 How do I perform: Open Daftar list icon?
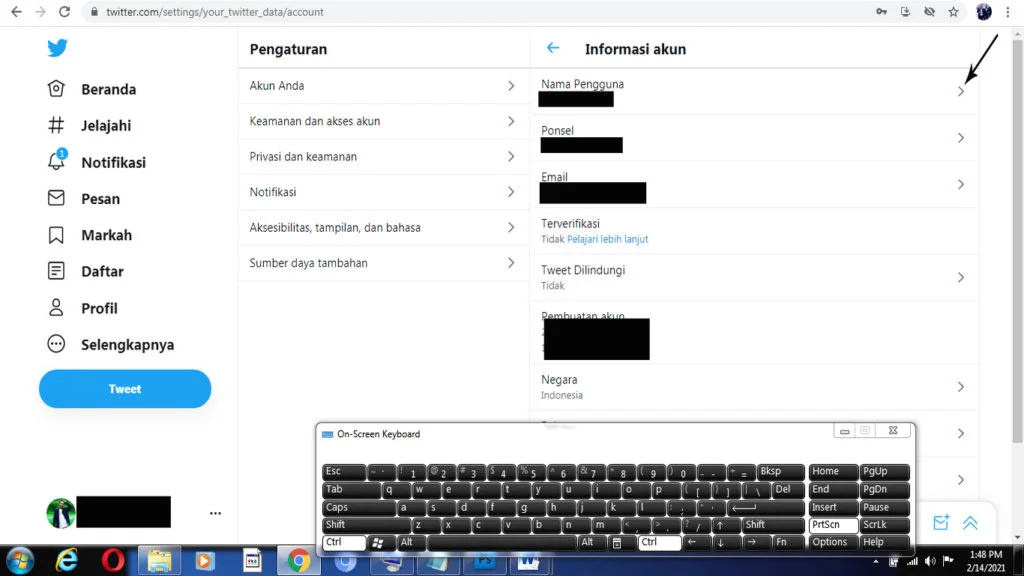coord(56,271)
